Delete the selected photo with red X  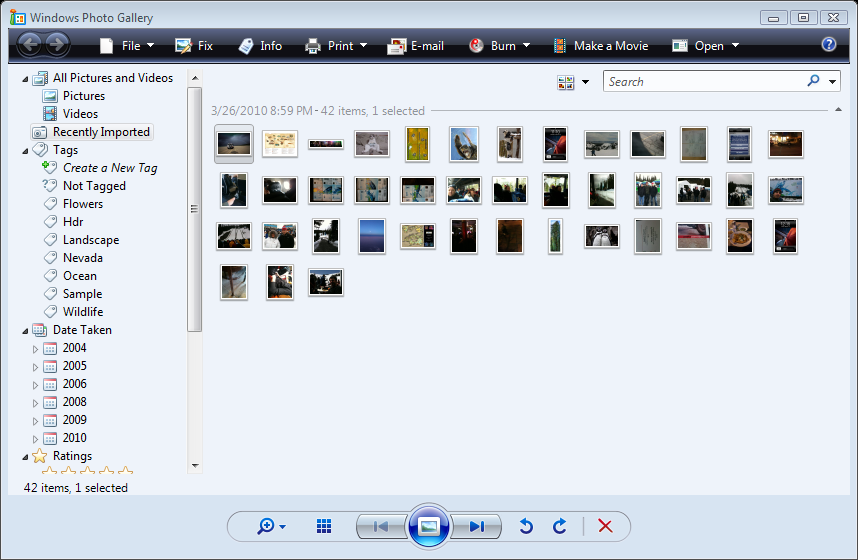pos(605,526)
